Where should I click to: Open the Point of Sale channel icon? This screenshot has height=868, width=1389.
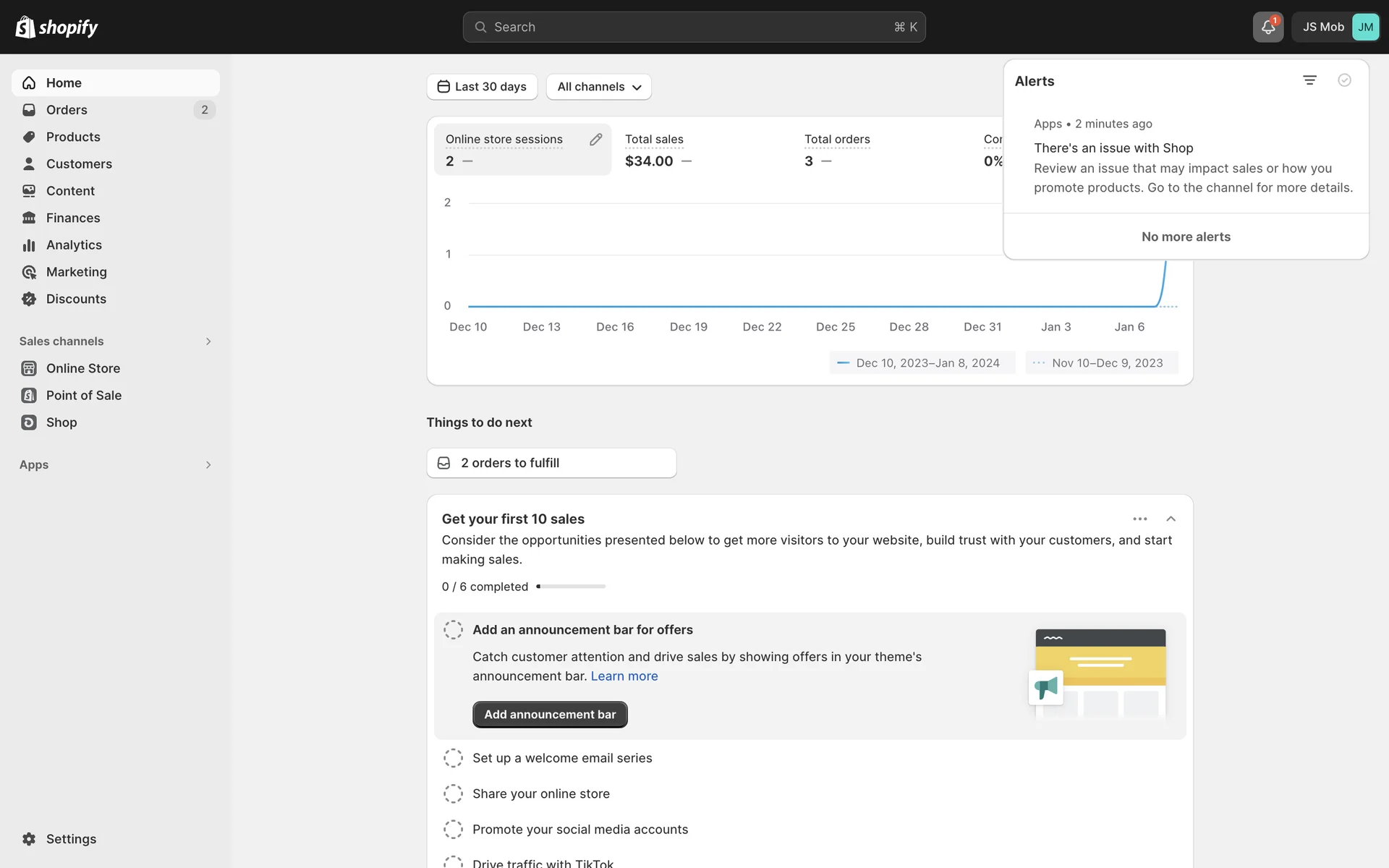point(29,396)
